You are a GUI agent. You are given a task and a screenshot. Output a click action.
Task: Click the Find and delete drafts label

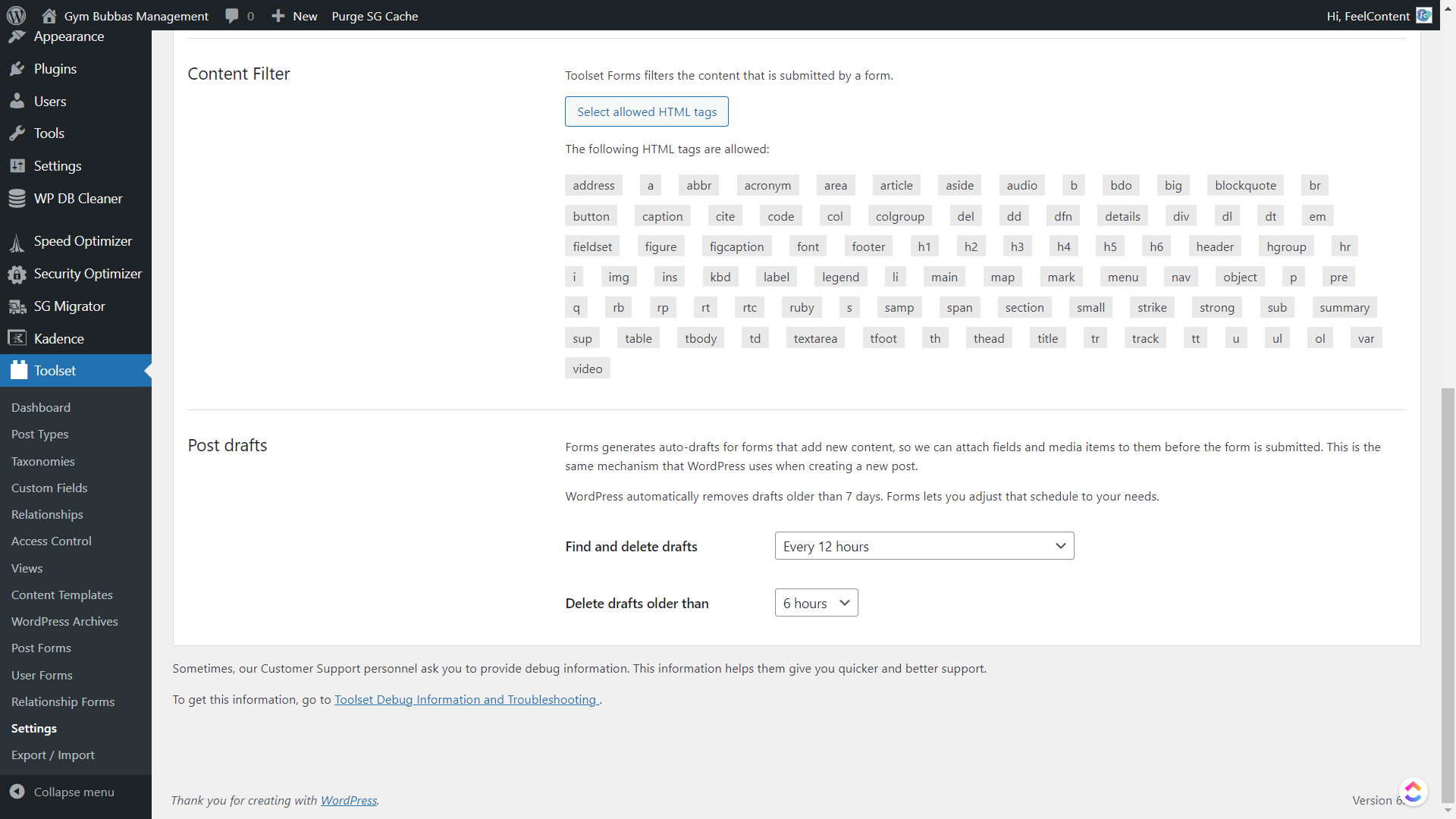[631, 546]
